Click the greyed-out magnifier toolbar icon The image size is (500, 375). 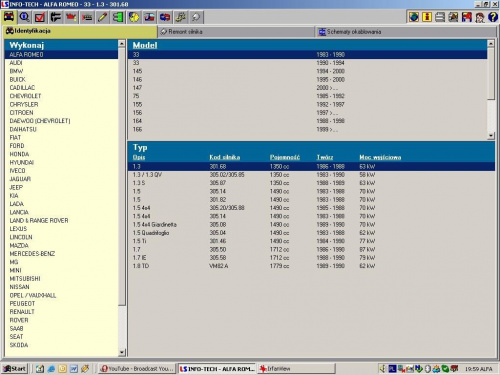196,17
